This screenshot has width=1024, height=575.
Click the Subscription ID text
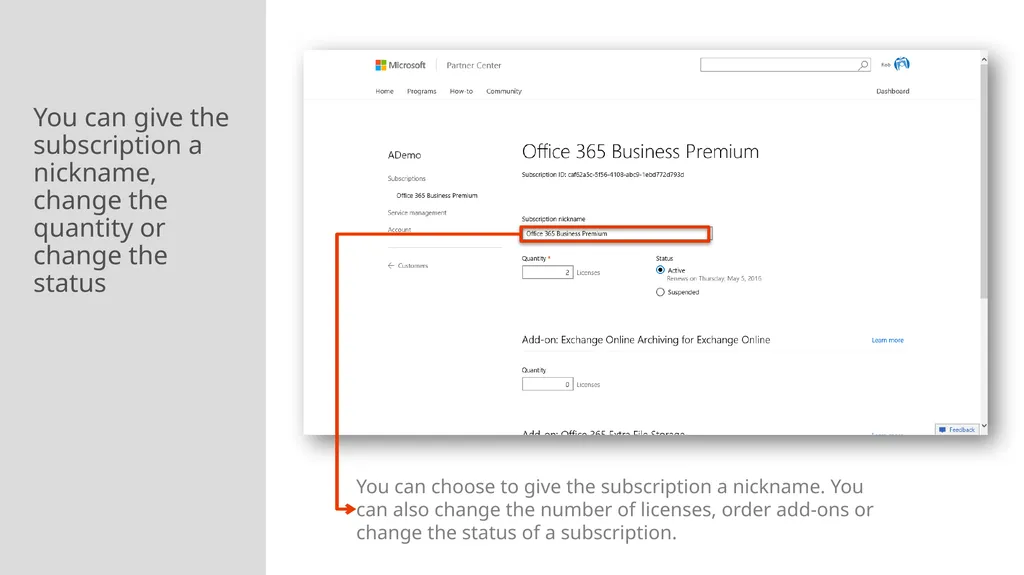point(603,174)
